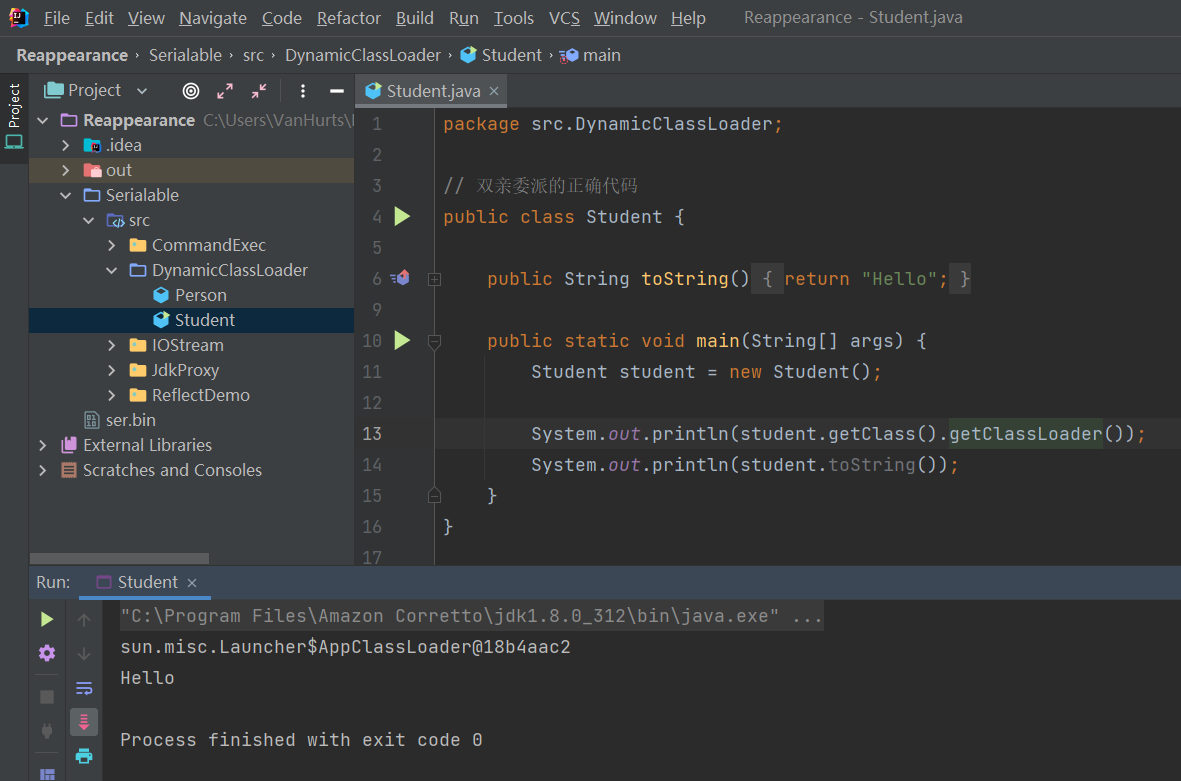Toggle soft-wrap in the Run console

(84, 688)
